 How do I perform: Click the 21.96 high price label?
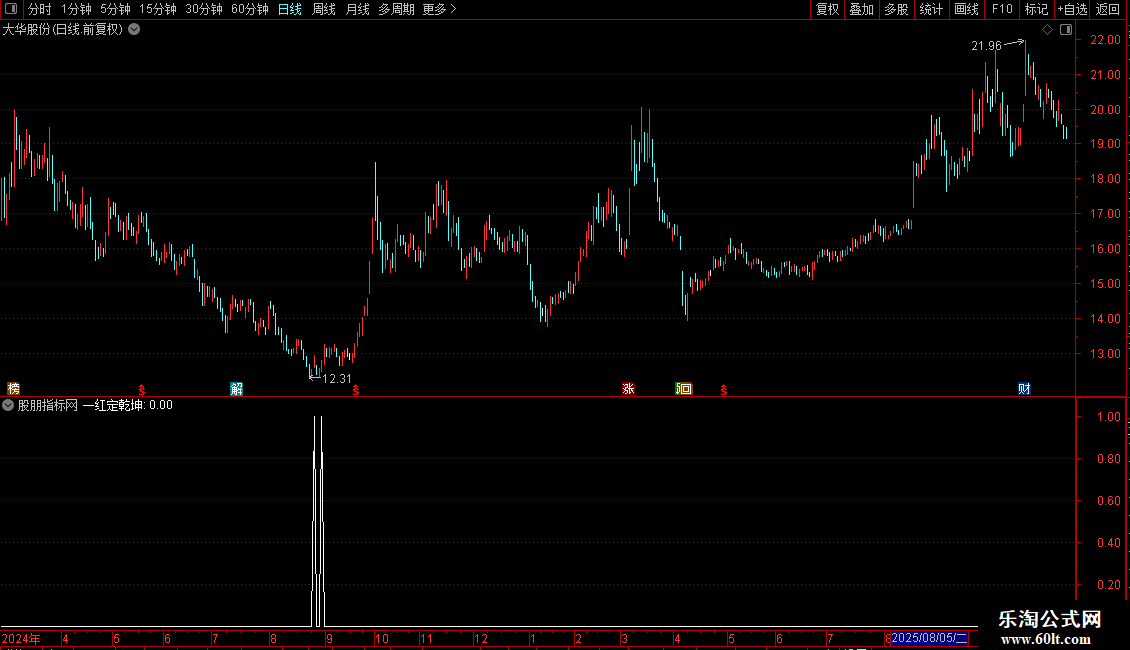[x=986, y=46]
